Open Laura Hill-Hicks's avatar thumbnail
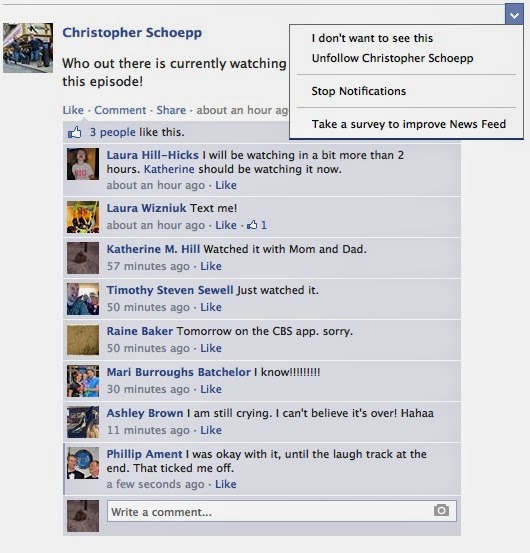530x553 pixels. pyautogui.click(x=83, y=164)
